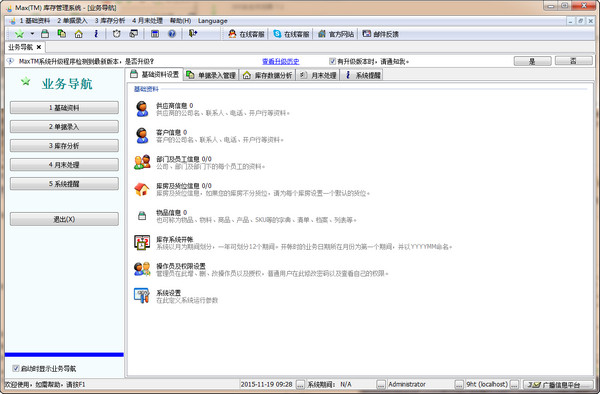The width and height of the screenshot is (600, 394).
Task: Open the 广播信息平台 status bar button
Action: click(x=558, y=384)
